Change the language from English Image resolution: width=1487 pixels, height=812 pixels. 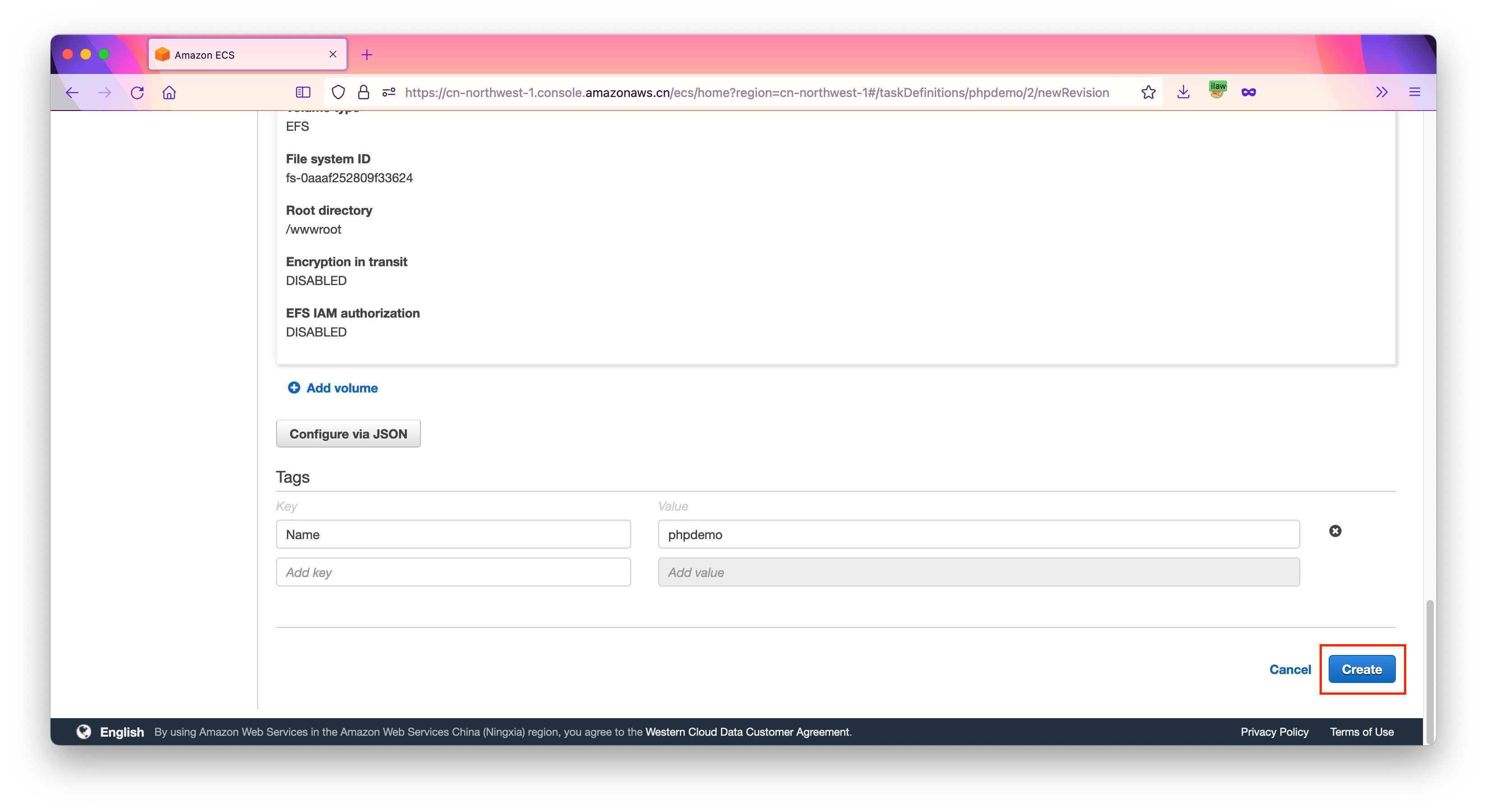click(x=122, y=732)
